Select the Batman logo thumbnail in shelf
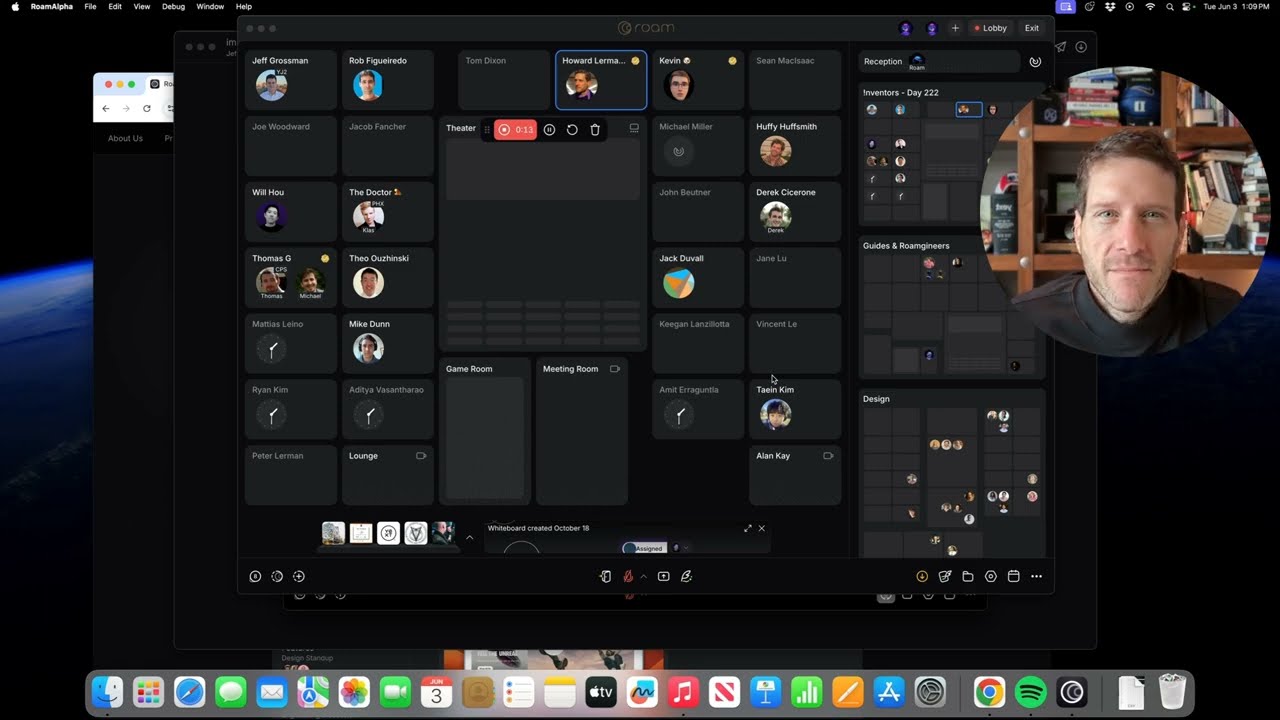Viewport: 1280px width, 720px height. [x=416, y=533]
